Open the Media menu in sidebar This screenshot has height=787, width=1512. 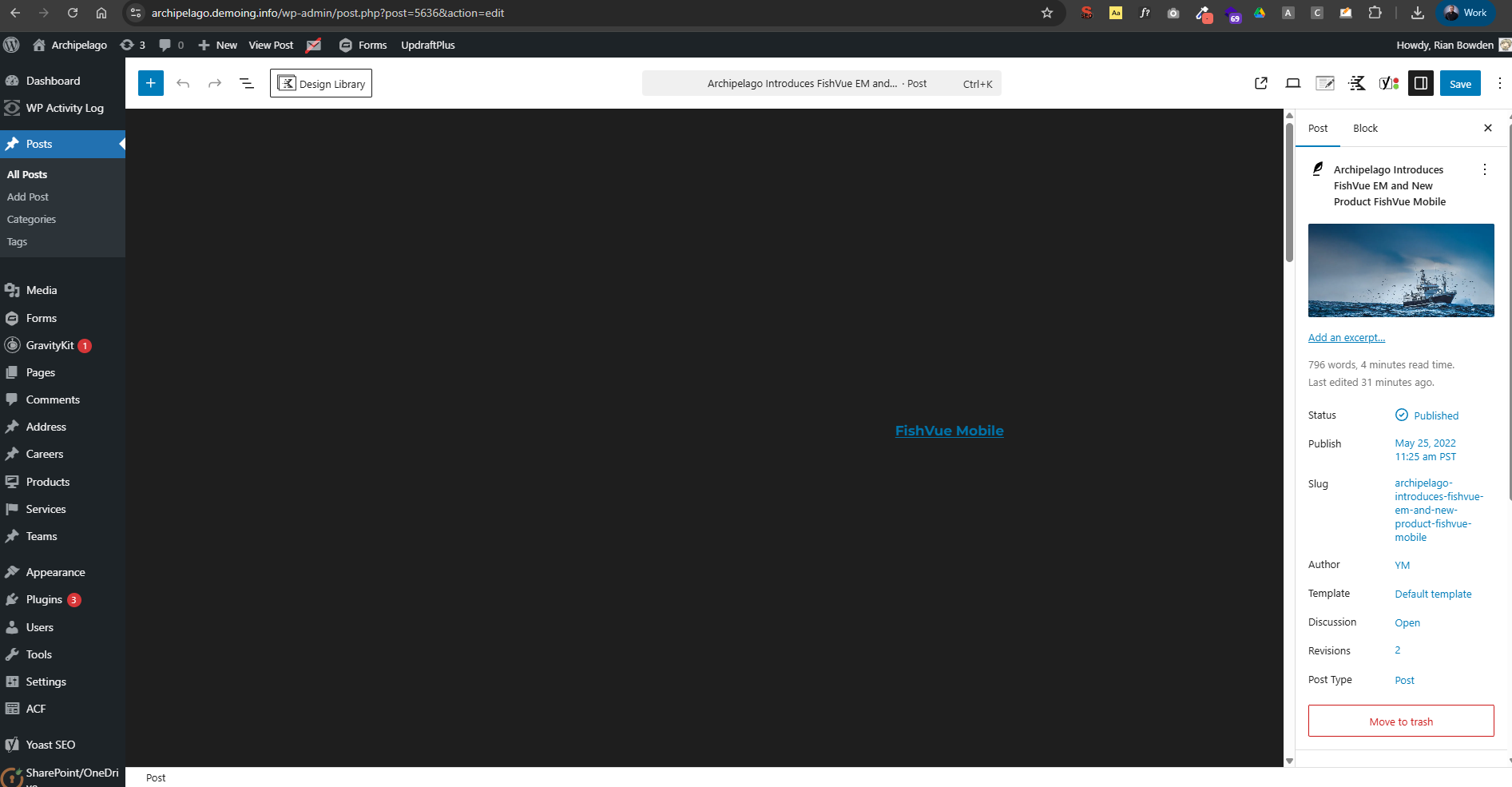tap(42, 290)
